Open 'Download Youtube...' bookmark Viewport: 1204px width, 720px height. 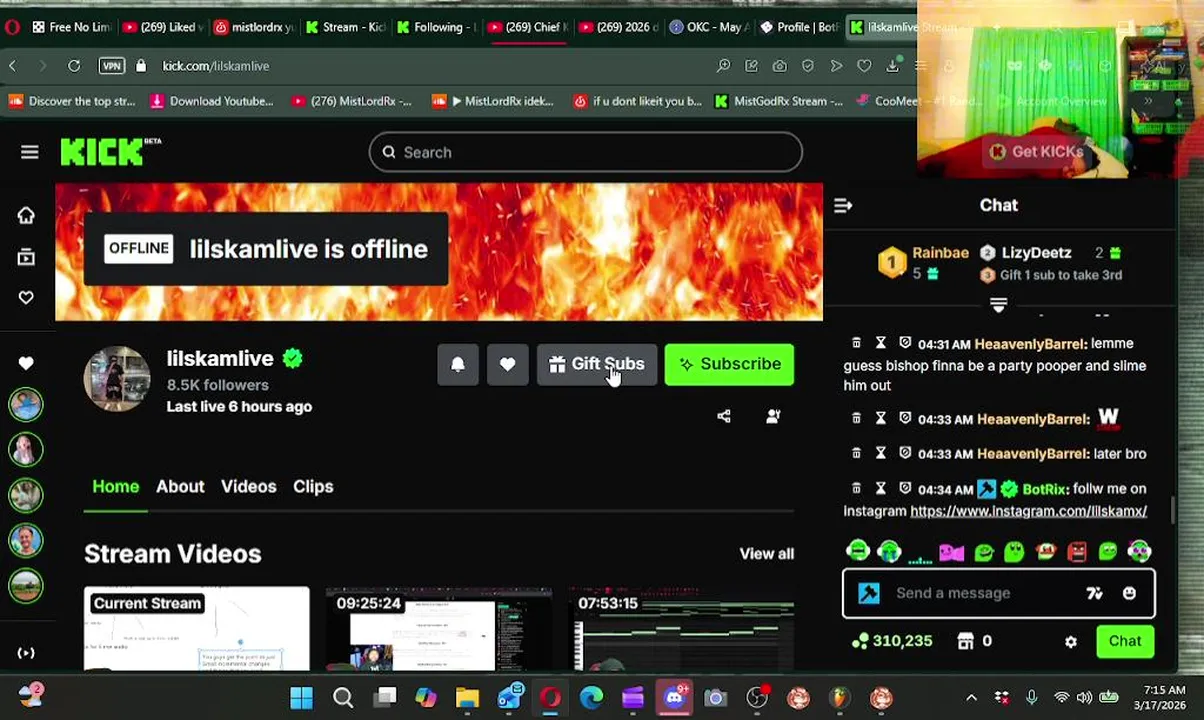[210, 101]
